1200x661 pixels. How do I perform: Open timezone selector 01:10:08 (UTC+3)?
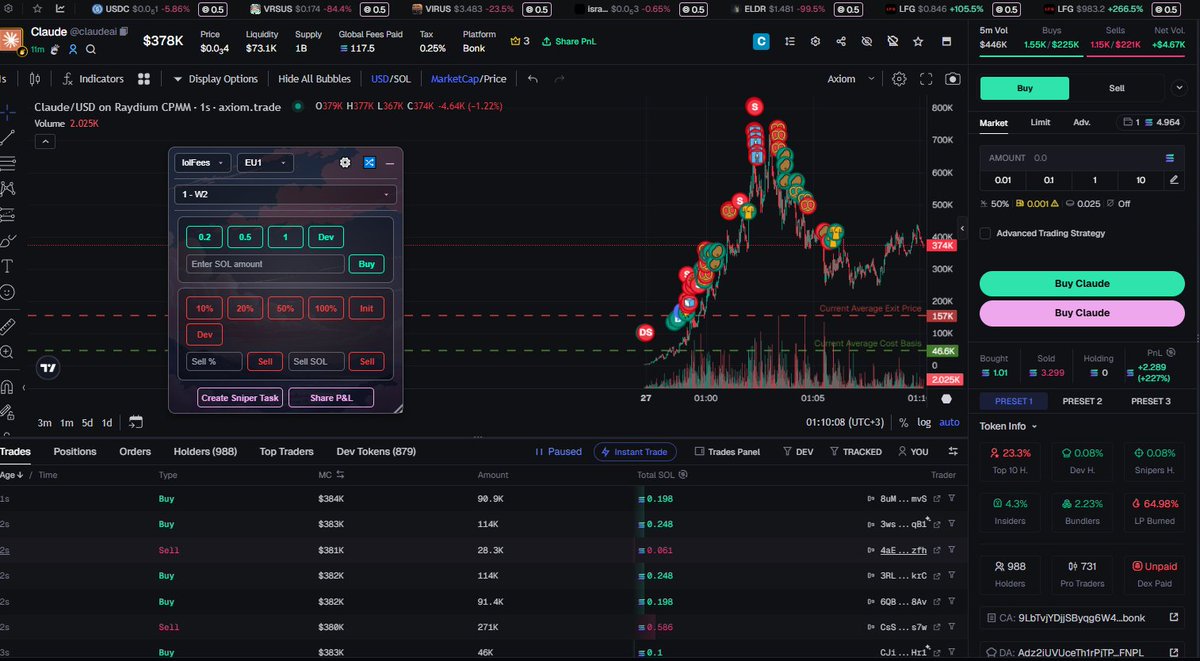pyautogui.click(x=847, y=422)
